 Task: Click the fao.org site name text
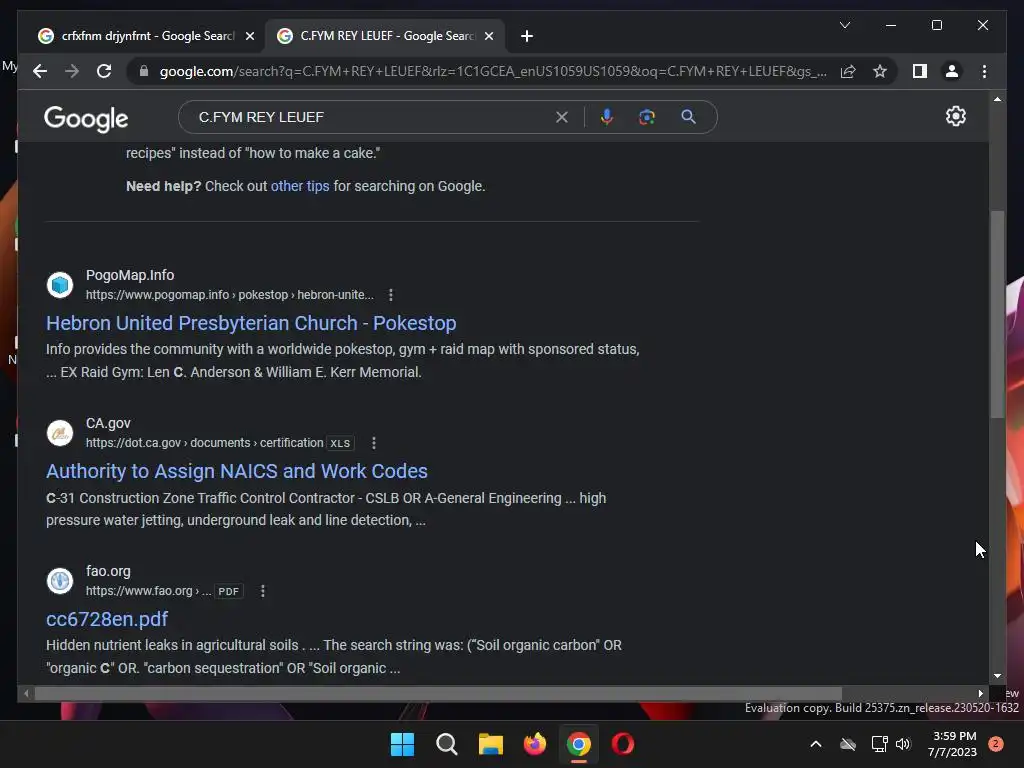coord(108,571)
